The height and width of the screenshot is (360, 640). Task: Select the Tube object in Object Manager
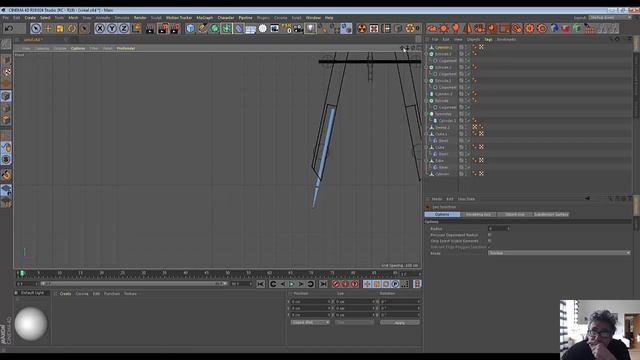(x=439, y=160)
